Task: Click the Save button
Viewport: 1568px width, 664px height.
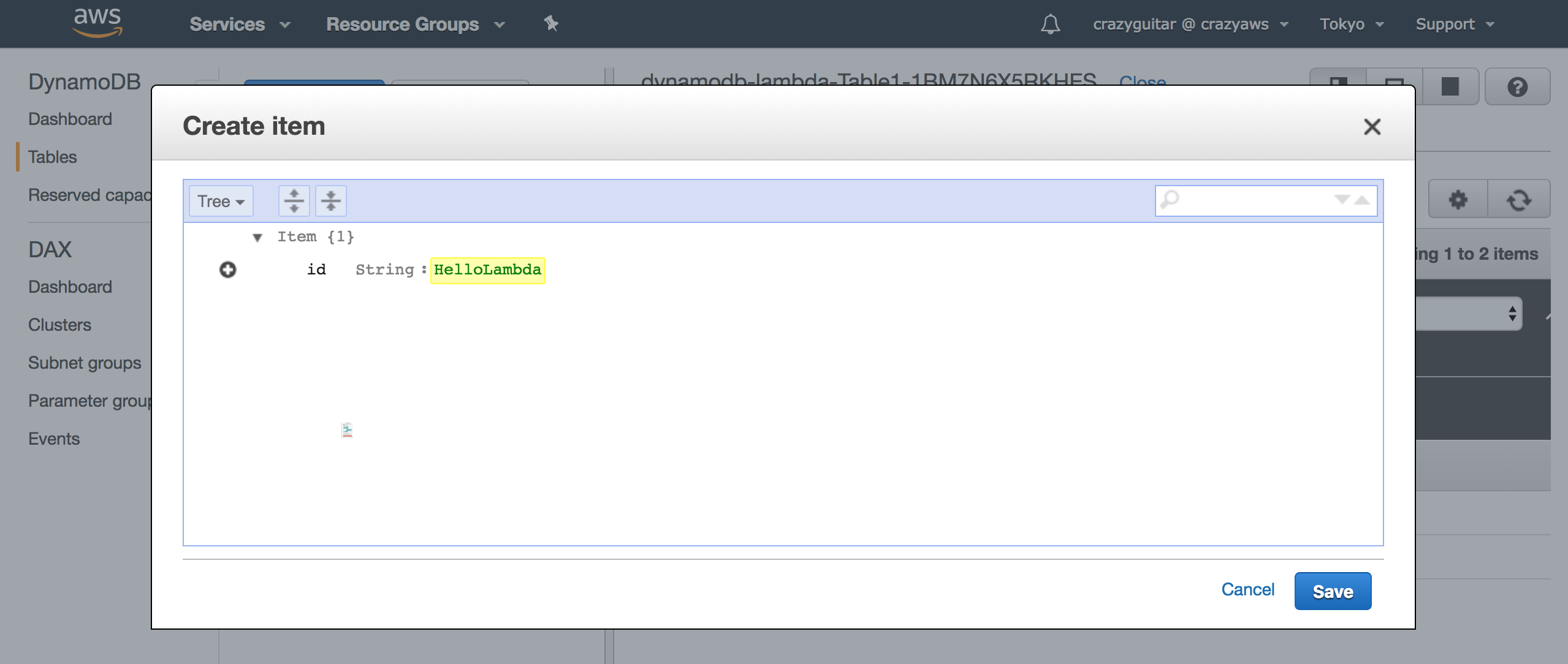Action: click(1332, 590)
